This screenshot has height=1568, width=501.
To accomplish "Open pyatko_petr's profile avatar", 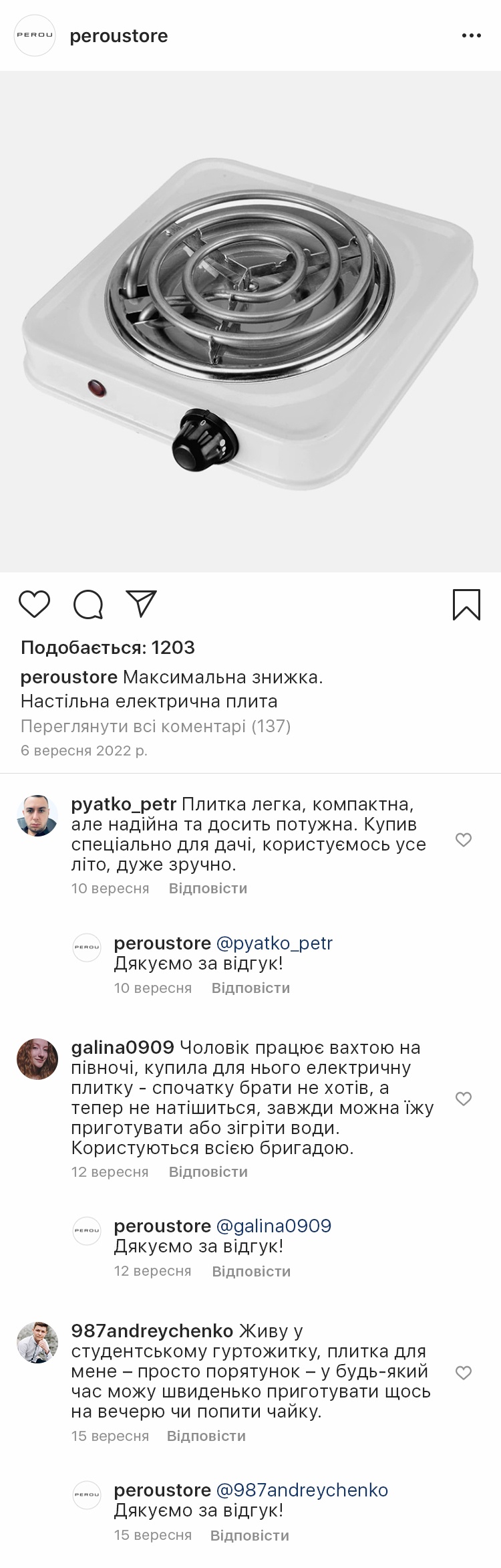I will [x=37, y=815].
